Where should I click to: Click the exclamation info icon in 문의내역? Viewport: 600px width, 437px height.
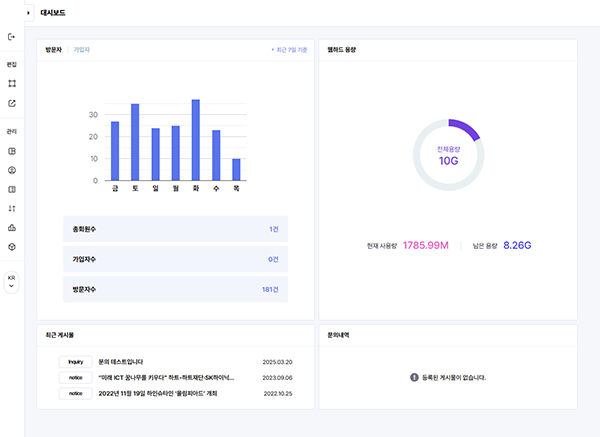coord(414,377)
